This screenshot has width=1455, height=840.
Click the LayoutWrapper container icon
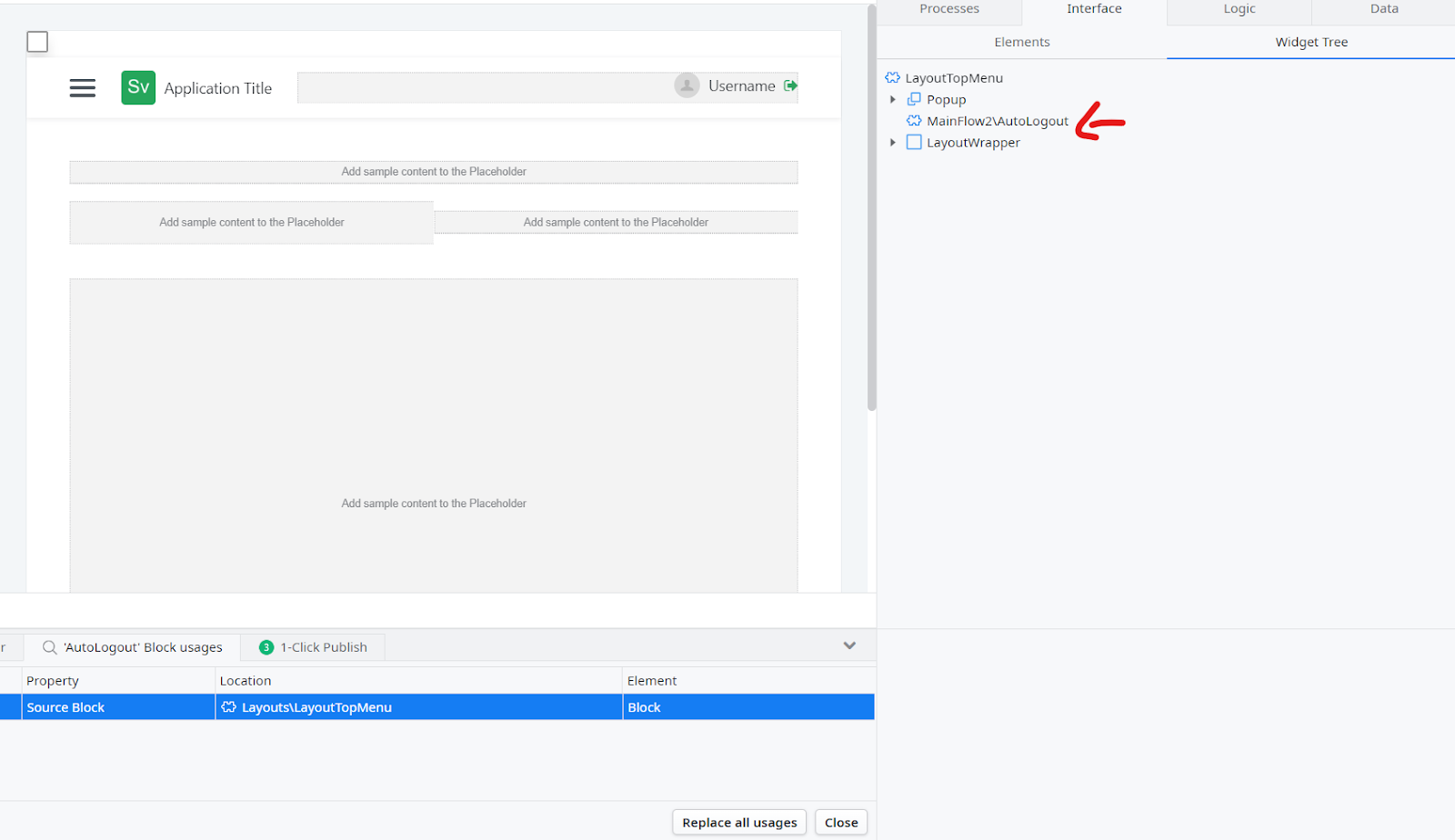pos(914,143)
